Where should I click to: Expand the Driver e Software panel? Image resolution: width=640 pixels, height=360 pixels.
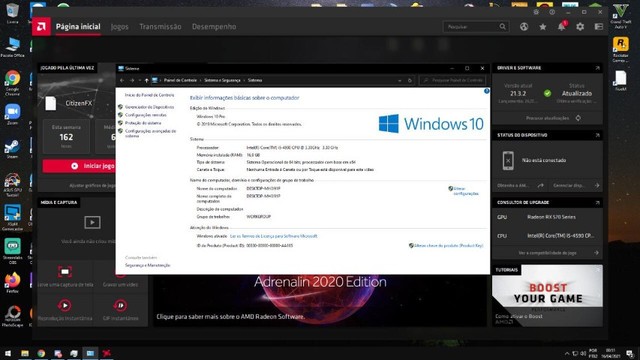pos(597,68)
